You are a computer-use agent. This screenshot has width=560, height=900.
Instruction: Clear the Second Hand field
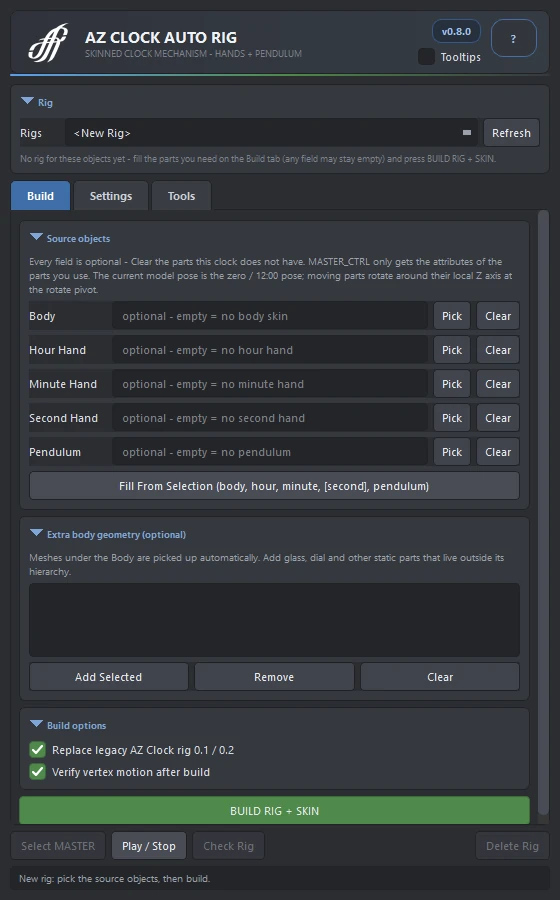(498, 418)
